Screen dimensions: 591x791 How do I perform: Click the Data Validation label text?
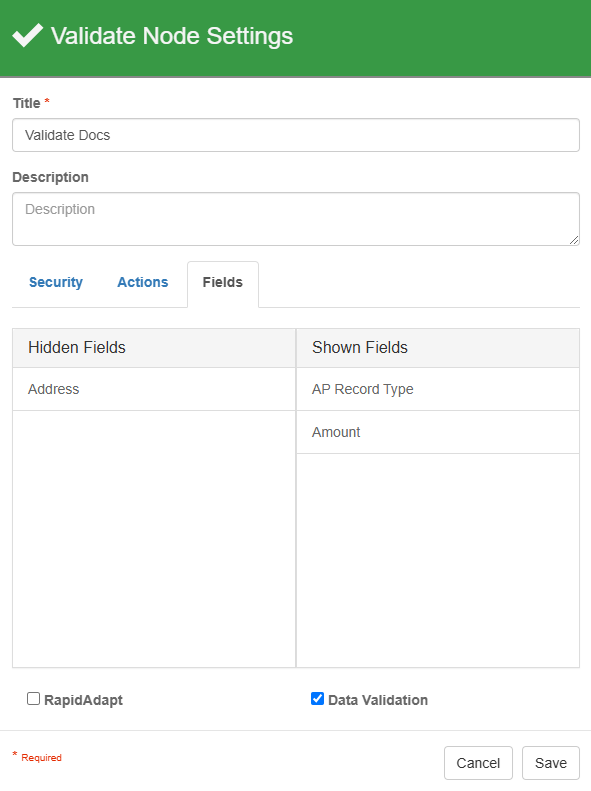[x=378, y=700]
